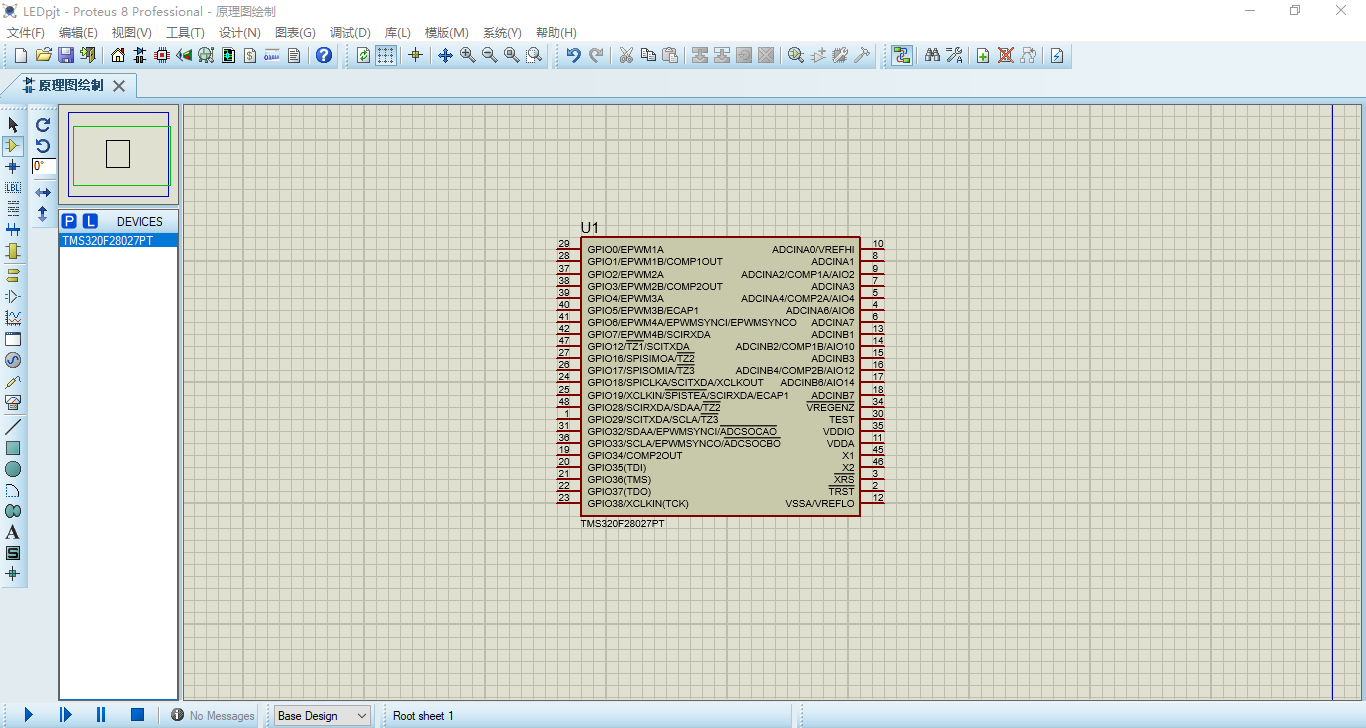The width and height of the screenshot is (1366, 728).
Task: Click the Save project icon
Action: tap(65, 55)
